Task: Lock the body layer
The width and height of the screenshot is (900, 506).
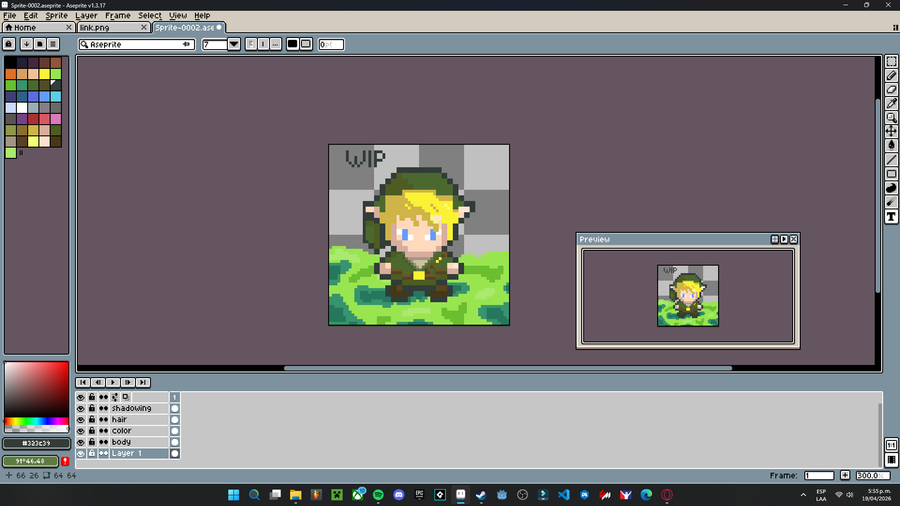Action: tap(92, 442)
